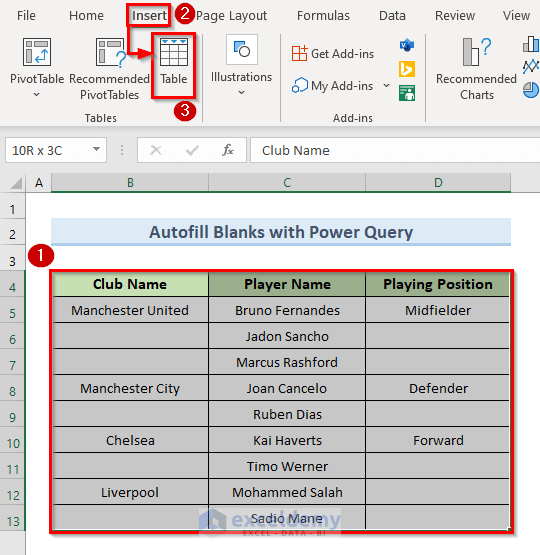Select column C header
Screen dimensions: 540x555
287,183
